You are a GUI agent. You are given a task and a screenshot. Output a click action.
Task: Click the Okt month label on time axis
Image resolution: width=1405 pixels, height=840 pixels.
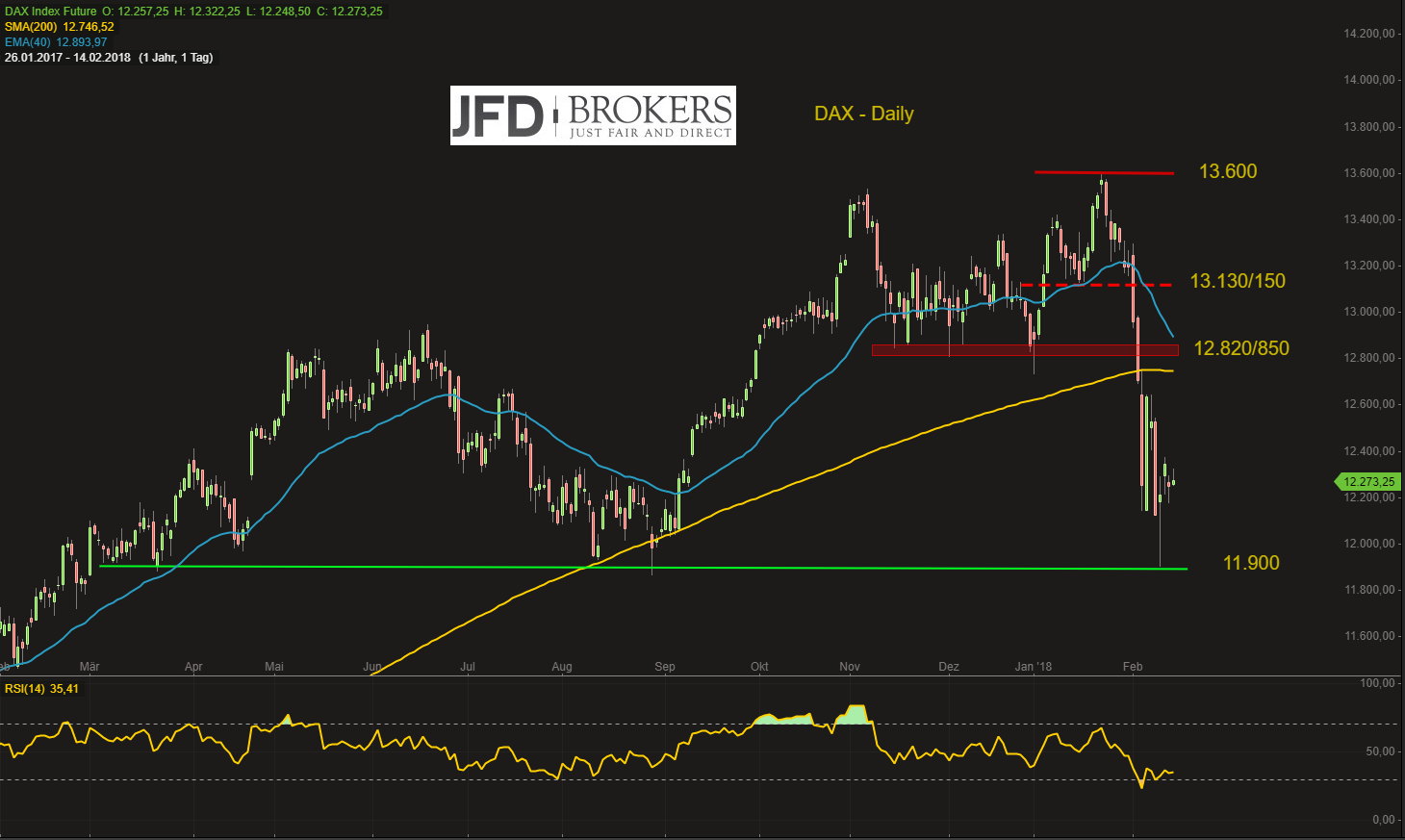[759, 667]
